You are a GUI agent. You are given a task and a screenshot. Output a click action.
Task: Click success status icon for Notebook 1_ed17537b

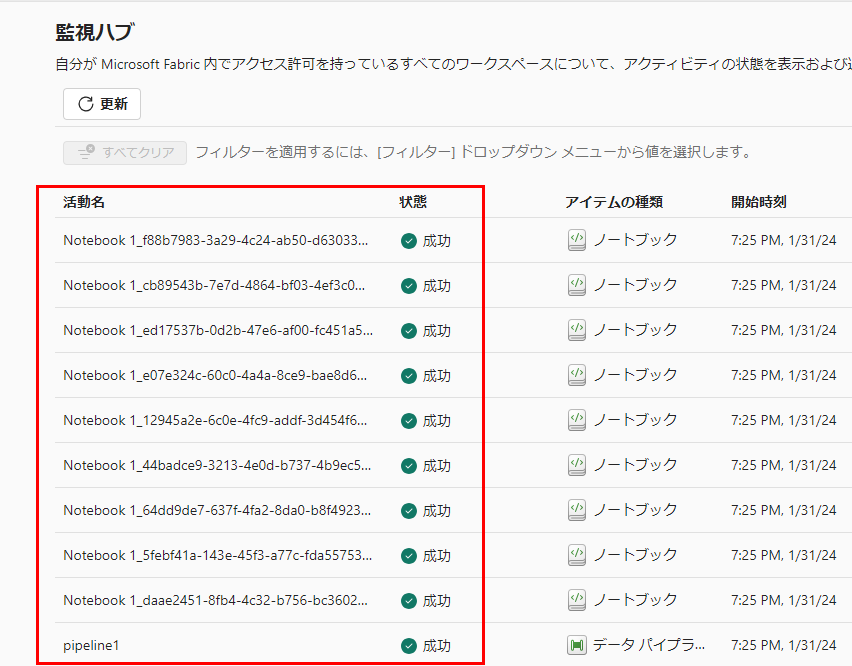(x=409, y=331)
